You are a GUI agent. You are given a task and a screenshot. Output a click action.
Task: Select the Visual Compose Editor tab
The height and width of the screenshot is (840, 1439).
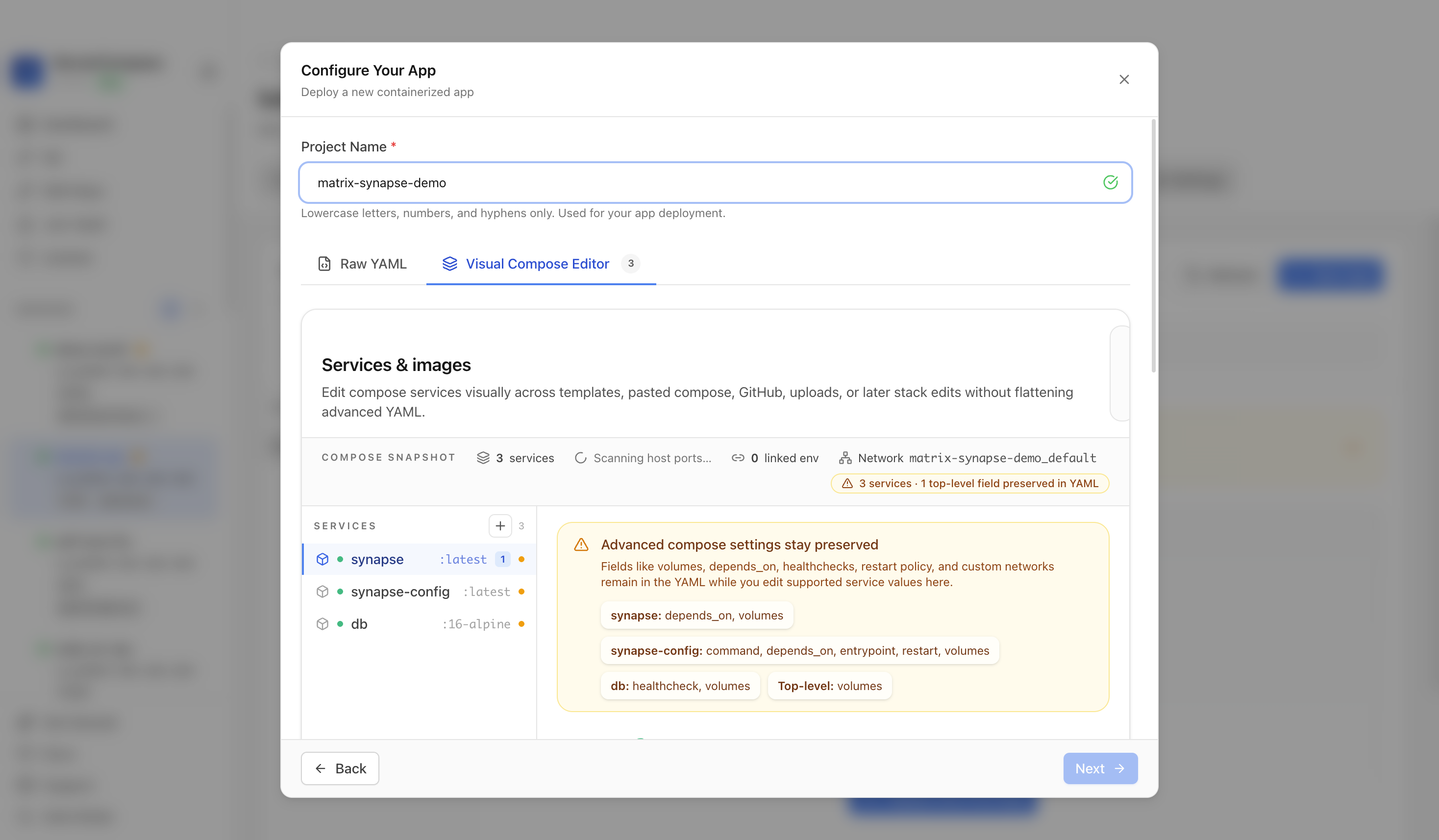tap(541, 264)
